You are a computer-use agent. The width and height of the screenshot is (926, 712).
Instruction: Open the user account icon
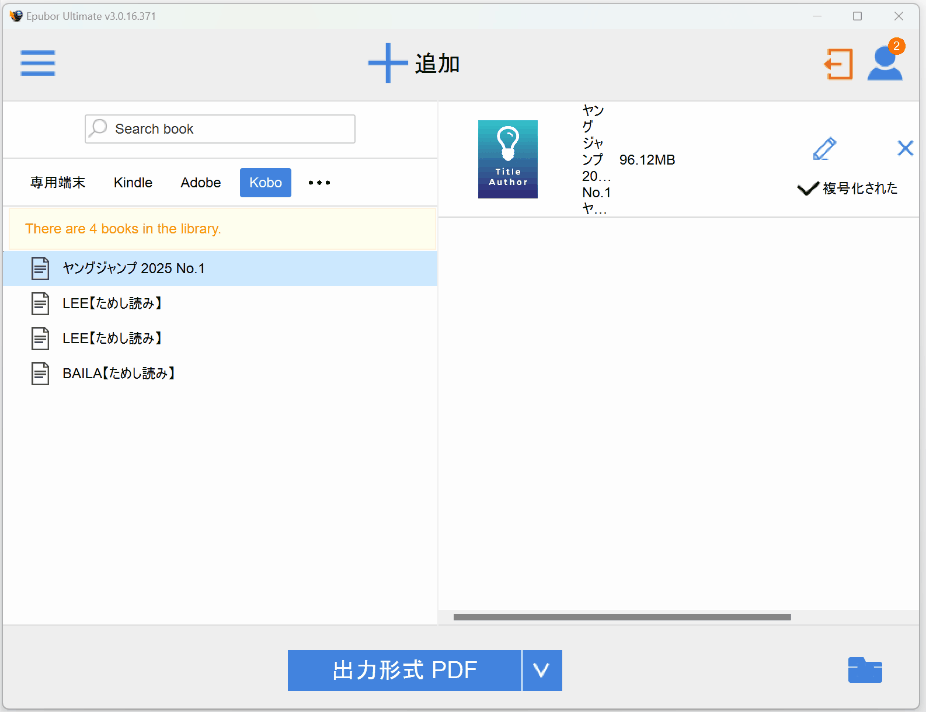(x=884, y=64)
